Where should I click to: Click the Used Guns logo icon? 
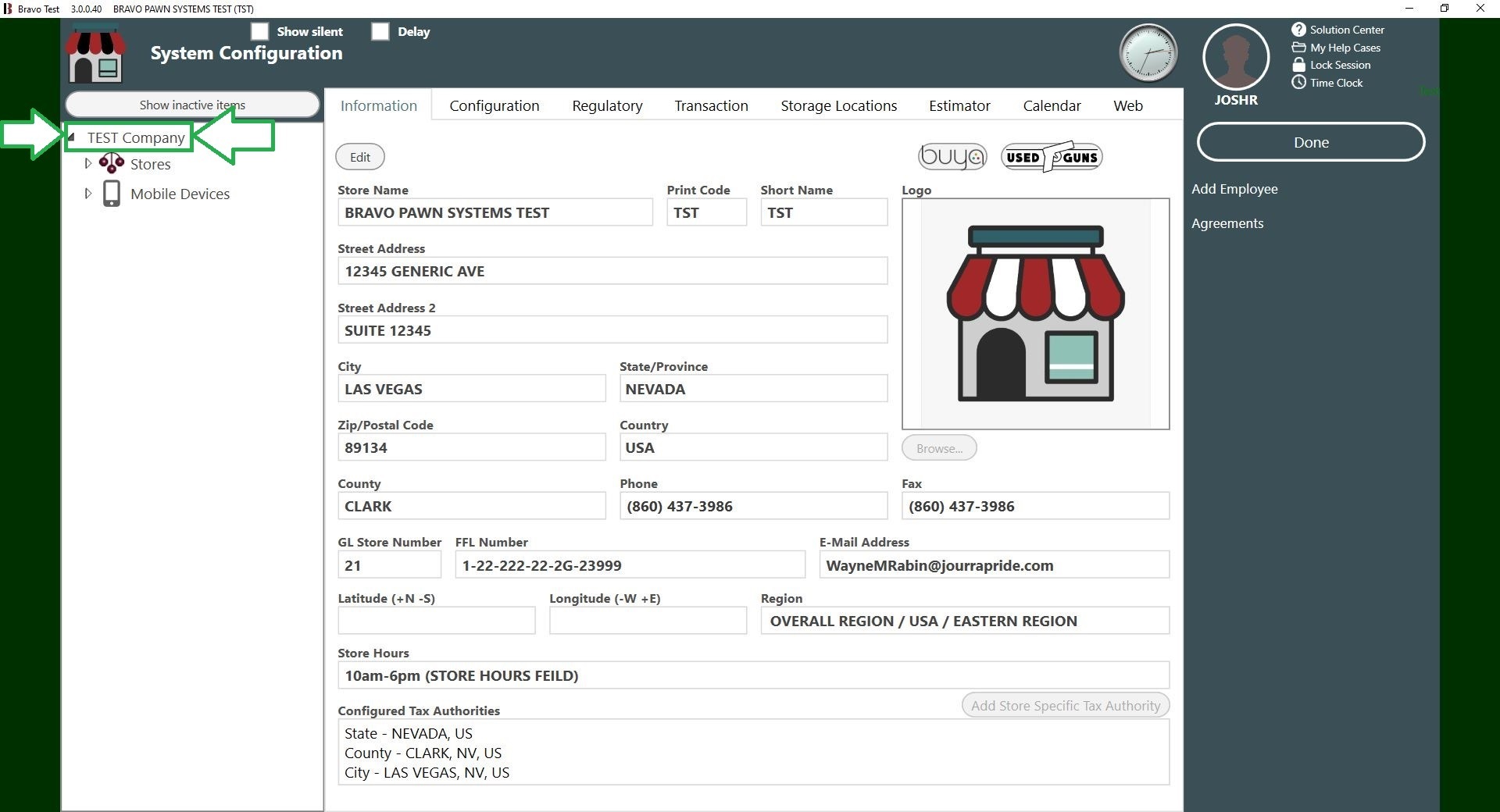tap(1052, 157)
